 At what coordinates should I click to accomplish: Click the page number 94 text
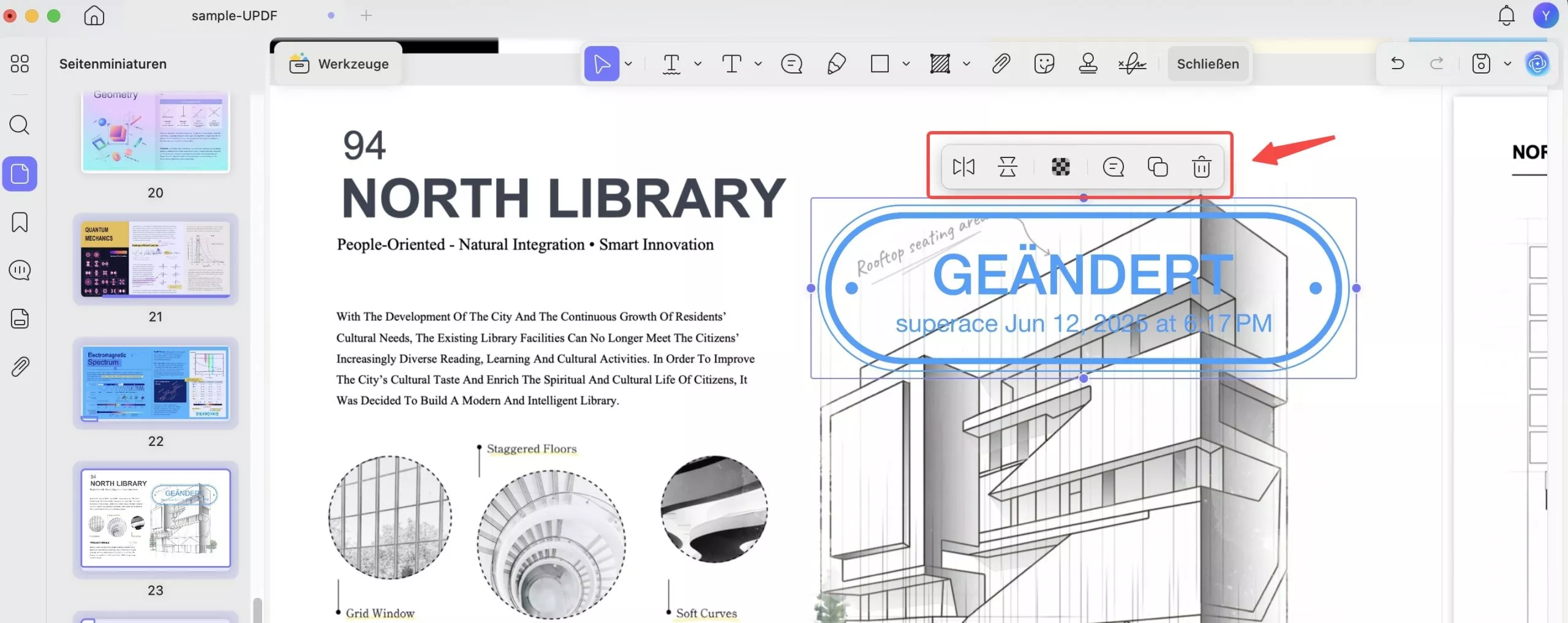[x=364, y=145]
